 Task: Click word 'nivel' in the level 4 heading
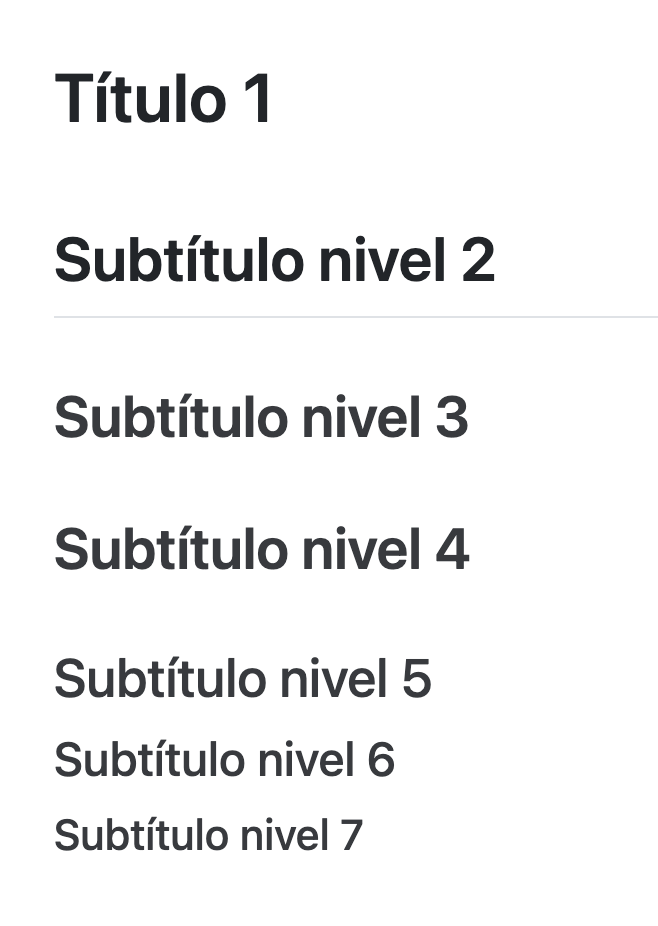361,549
